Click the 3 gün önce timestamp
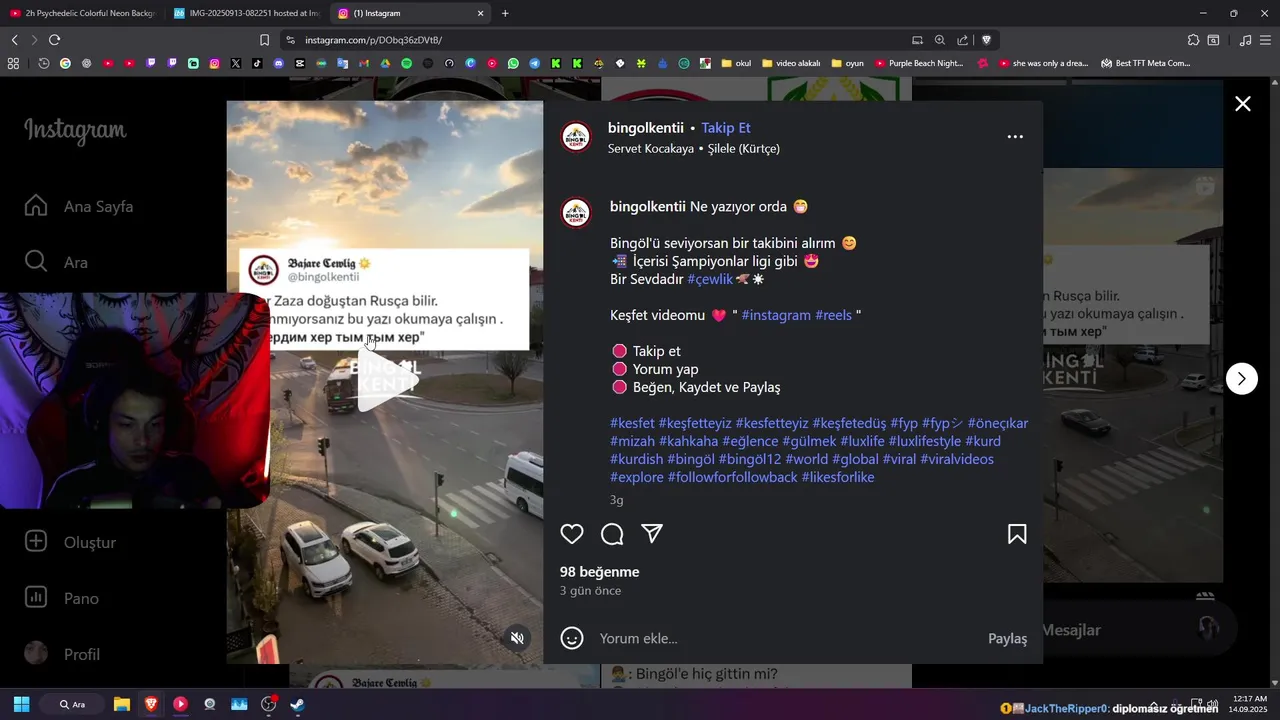The image size is (1280, 720). [590, 591]
